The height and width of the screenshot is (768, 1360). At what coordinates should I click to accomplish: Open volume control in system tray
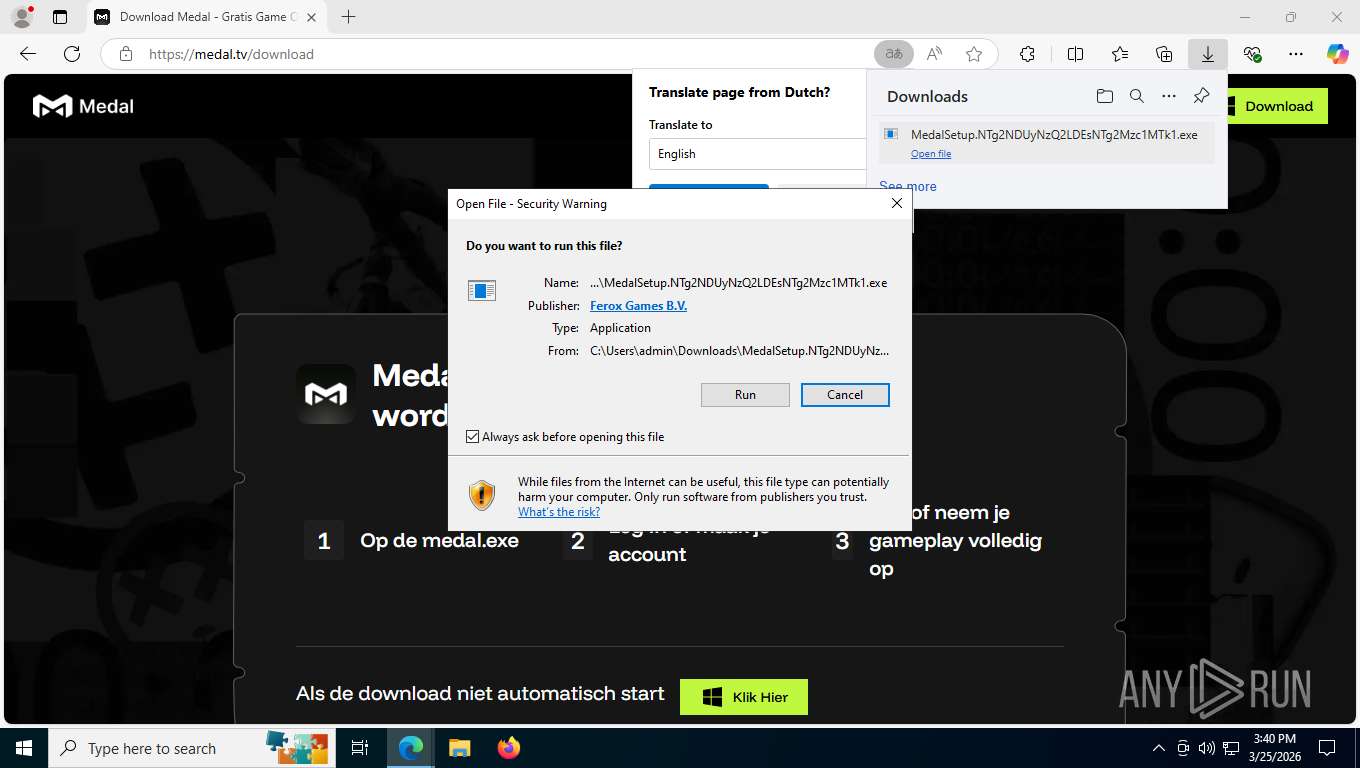1207,748
